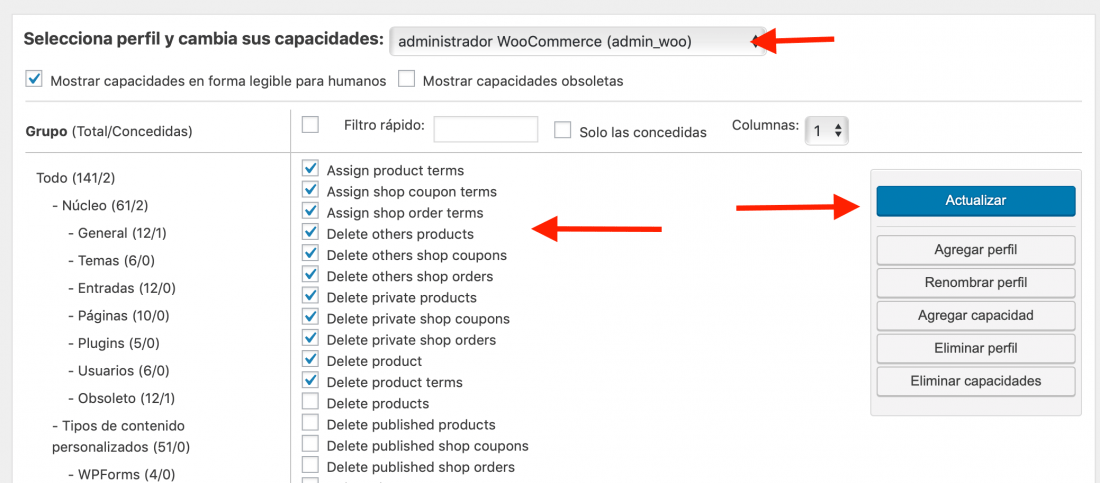Check Solo las concedidas option

(563, 130)
